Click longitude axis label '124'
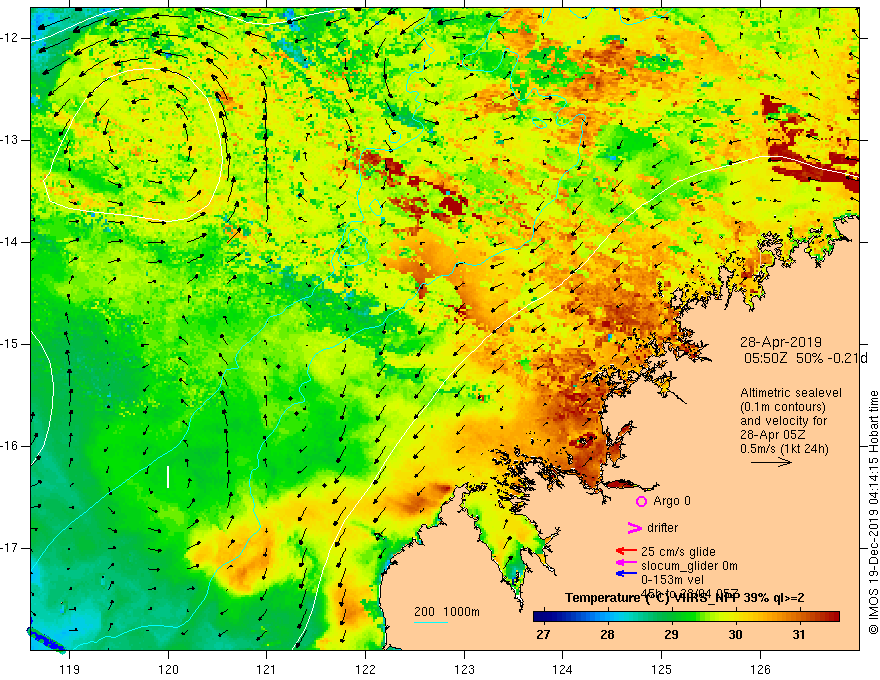 pyautogui.click(x=562, y=669)
